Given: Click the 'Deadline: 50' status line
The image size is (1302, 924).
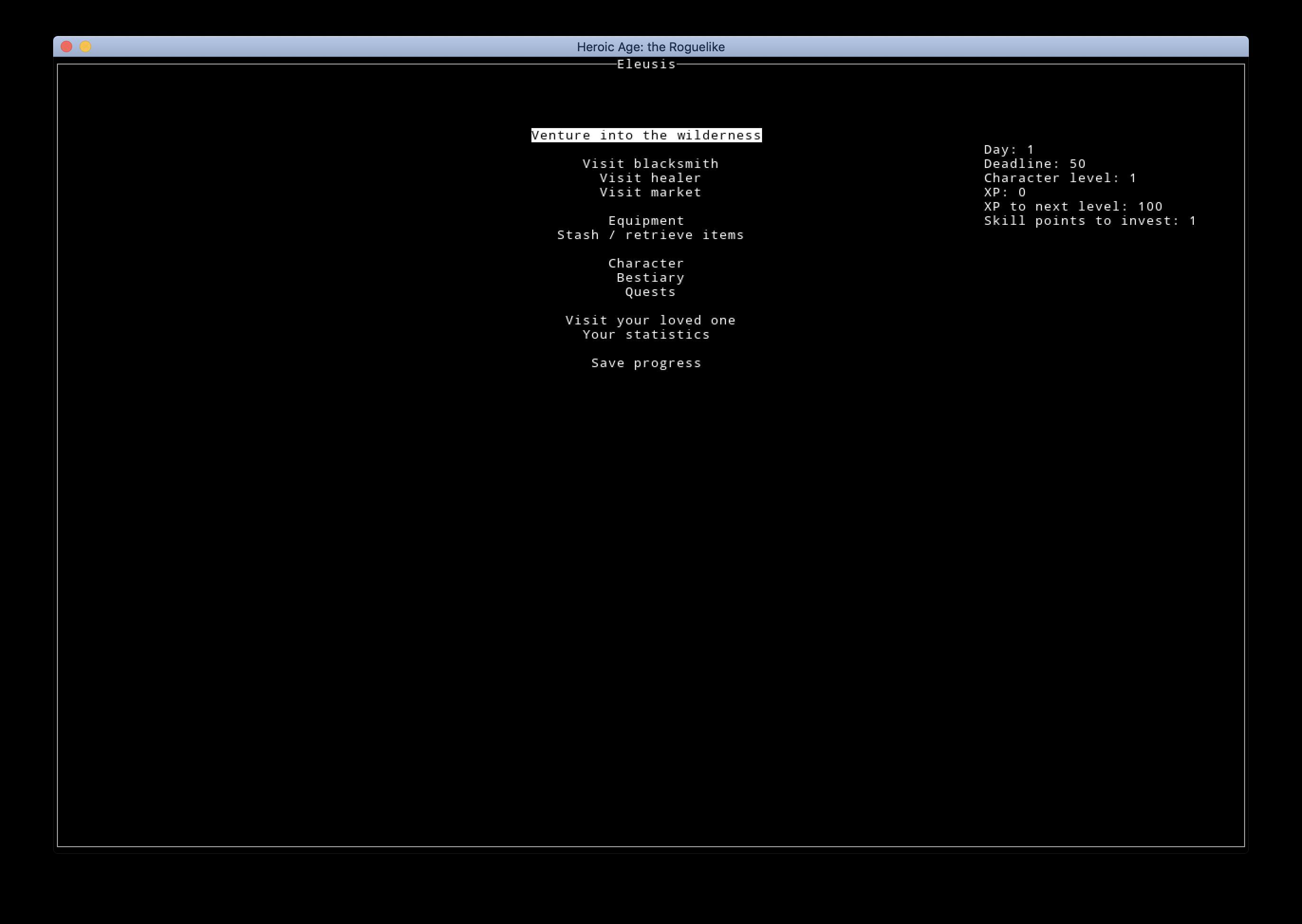Looking at the screenshot, I should pos(1034,163).
